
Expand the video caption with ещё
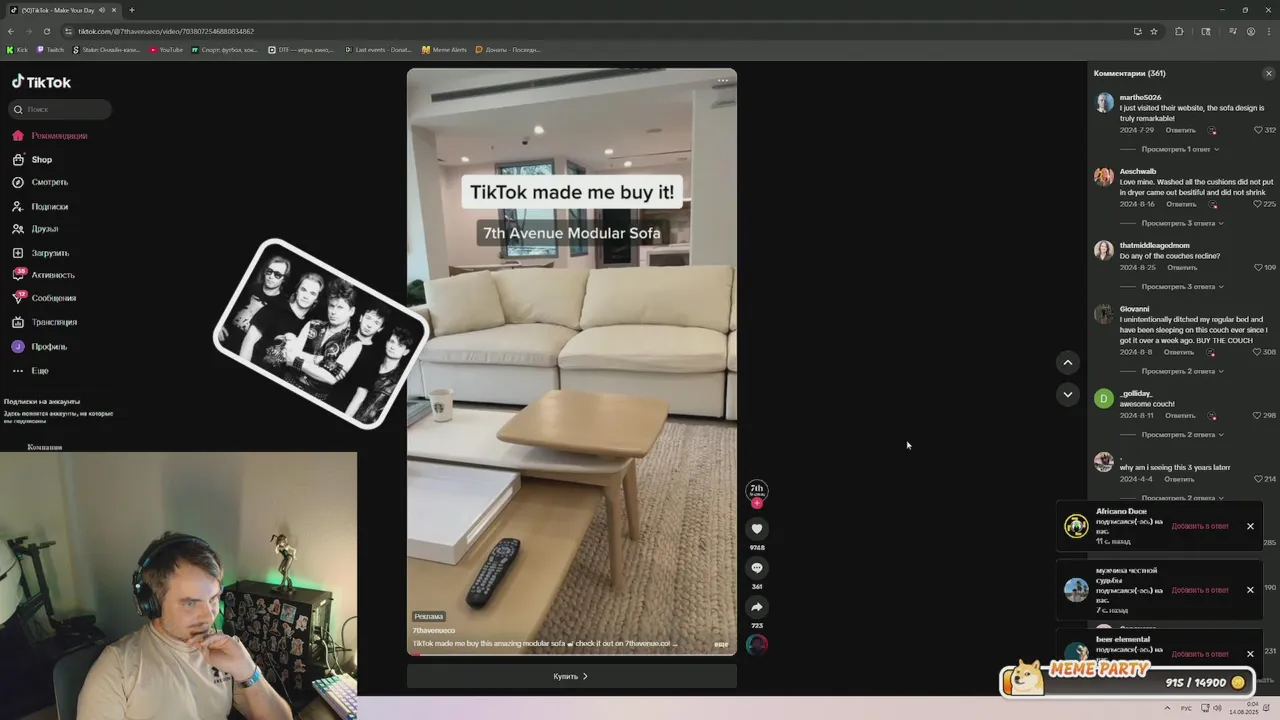(x=721, y=644)
